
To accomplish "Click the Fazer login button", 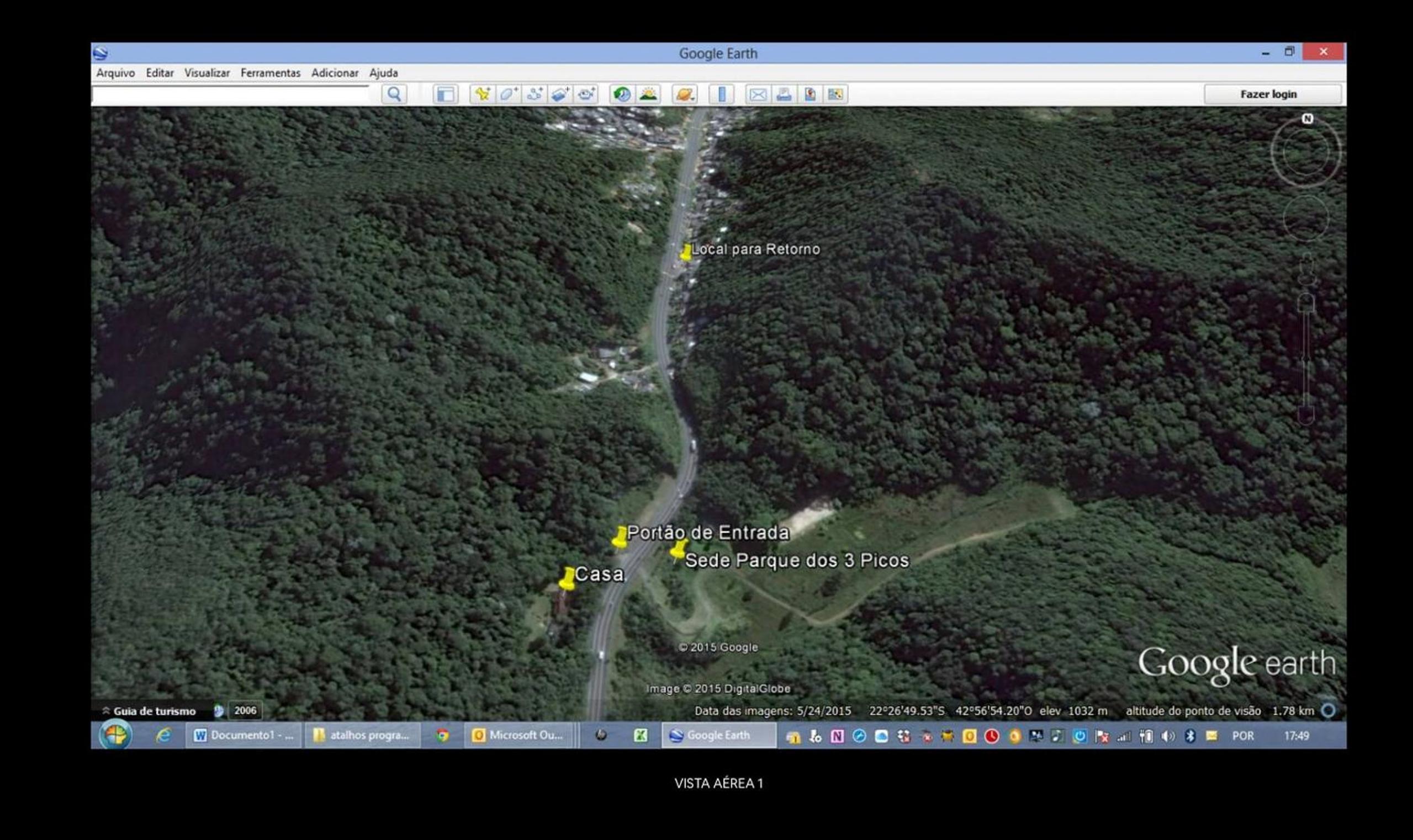I will click(1273, 94).
